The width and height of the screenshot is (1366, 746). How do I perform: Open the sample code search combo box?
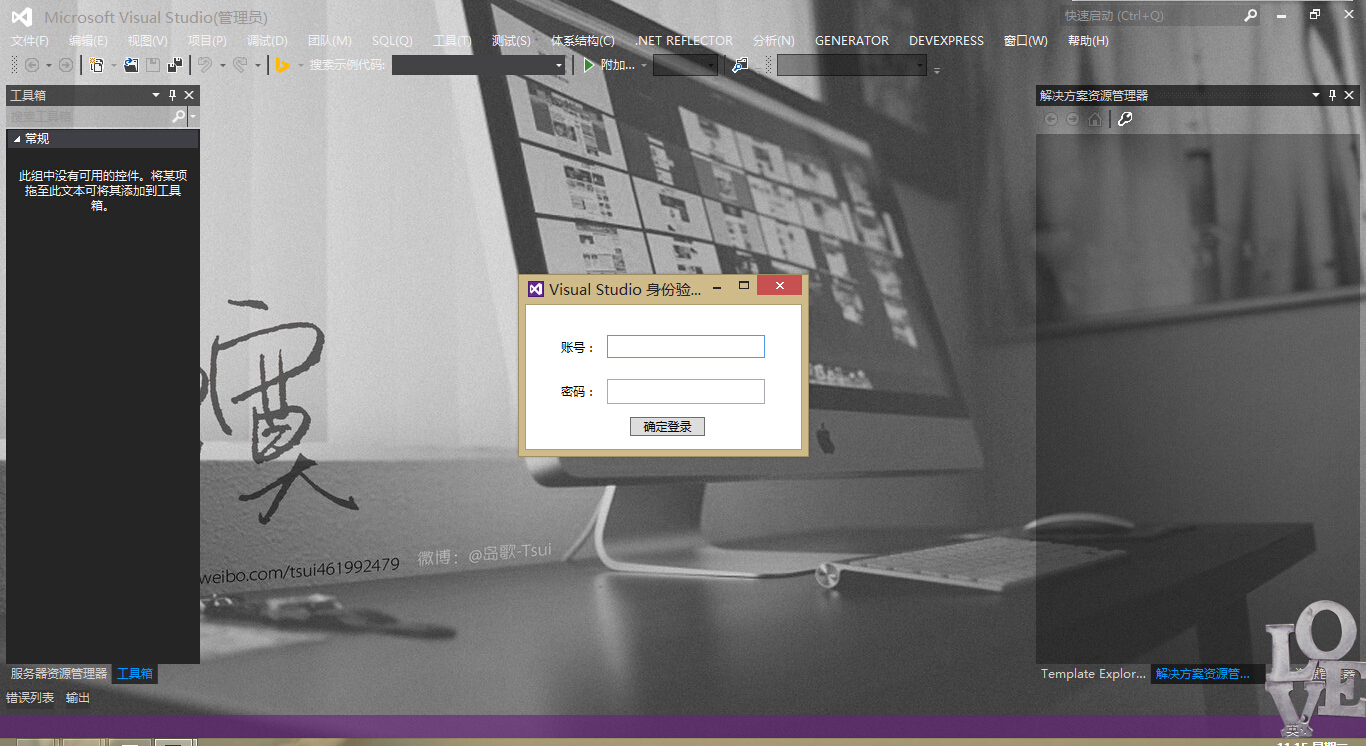479,65
